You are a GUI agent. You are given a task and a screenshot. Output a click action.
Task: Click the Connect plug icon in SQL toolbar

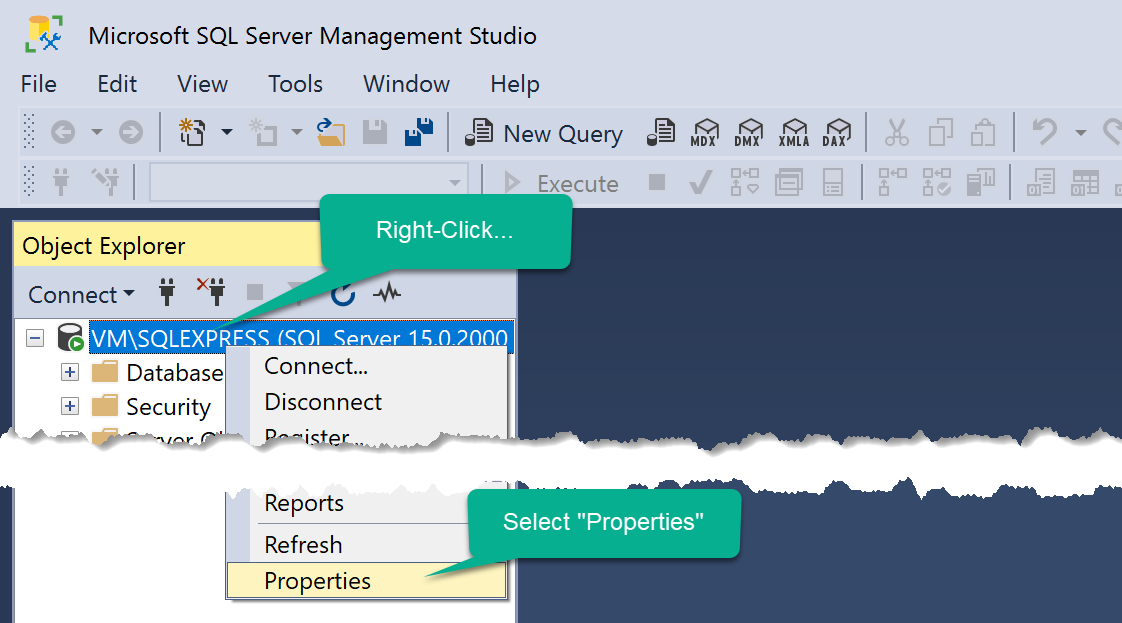coord(62,182)
